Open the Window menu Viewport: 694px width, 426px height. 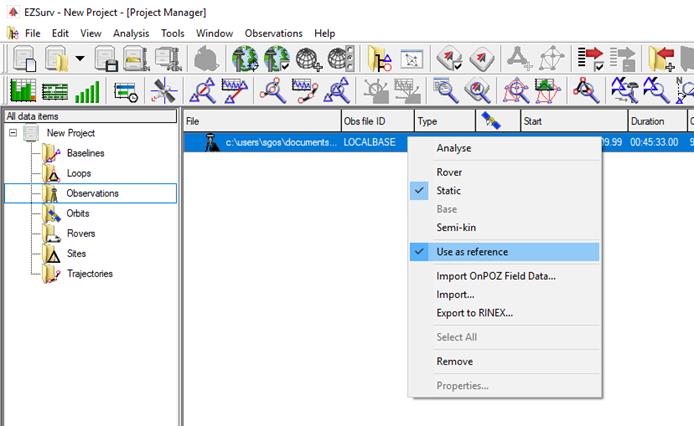(214, 33)
